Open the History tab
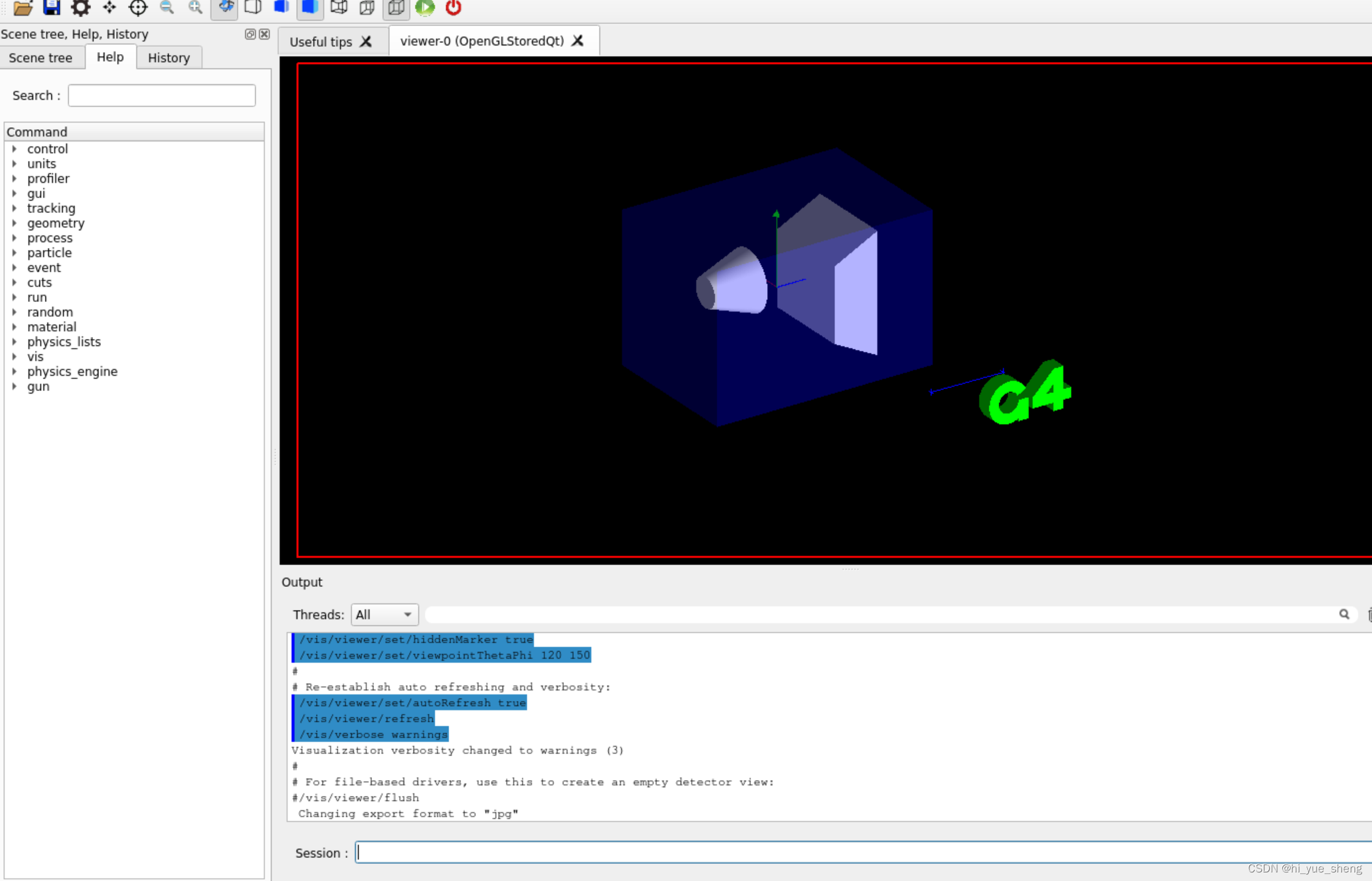This screenshot has height=881, width=1372. tap(169, 58)
